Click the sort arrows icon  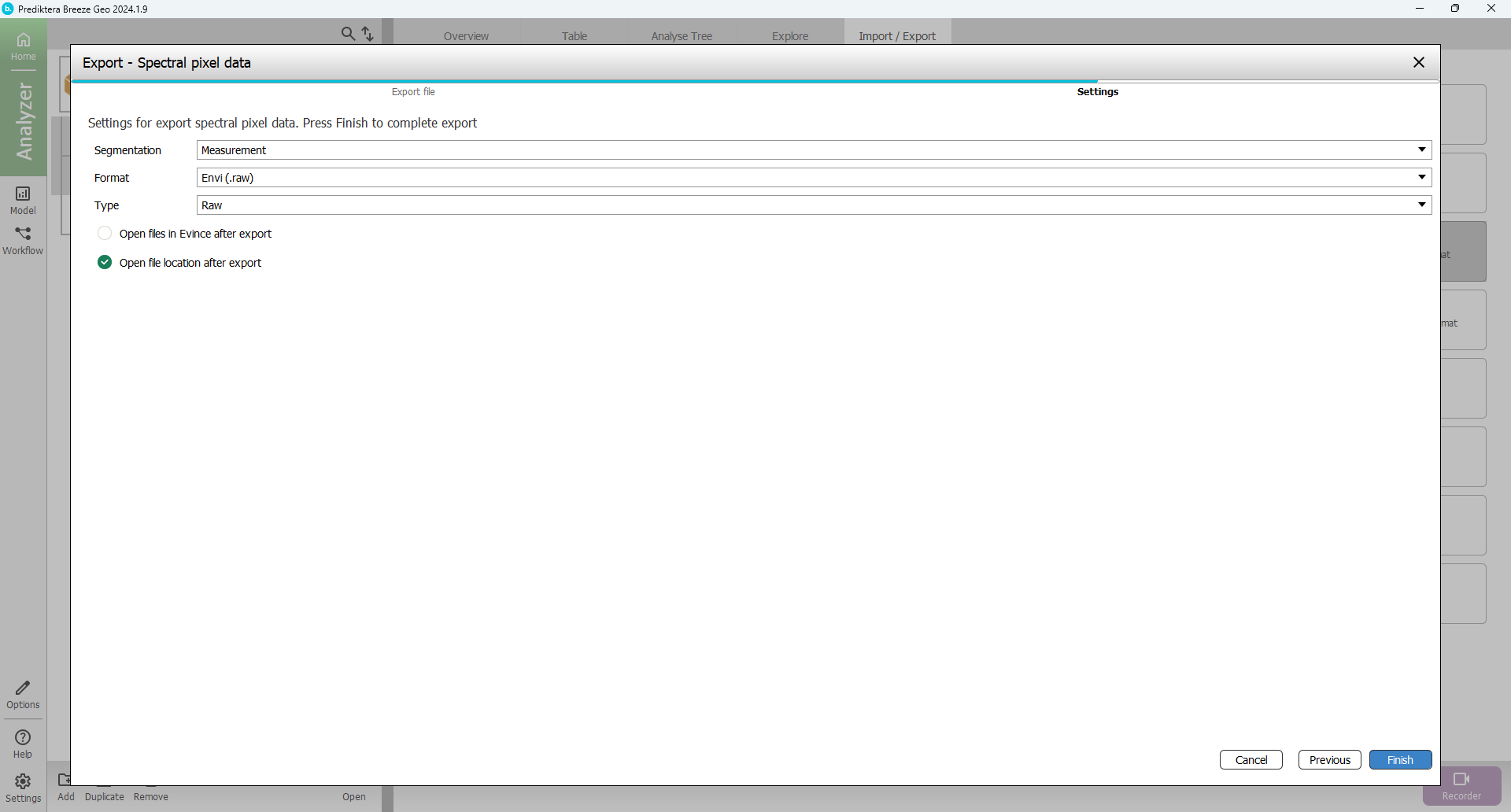click(x=368, y=34)
